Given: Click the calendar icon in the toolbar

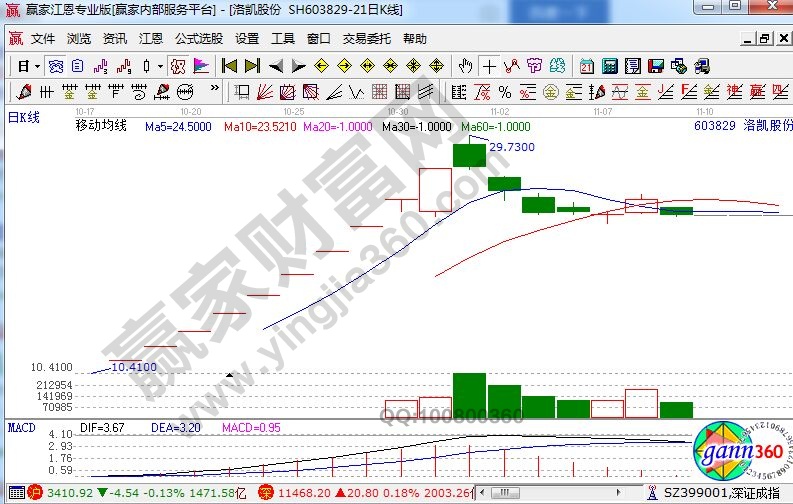Looking at the screenshot, I should tap(585, 66).
